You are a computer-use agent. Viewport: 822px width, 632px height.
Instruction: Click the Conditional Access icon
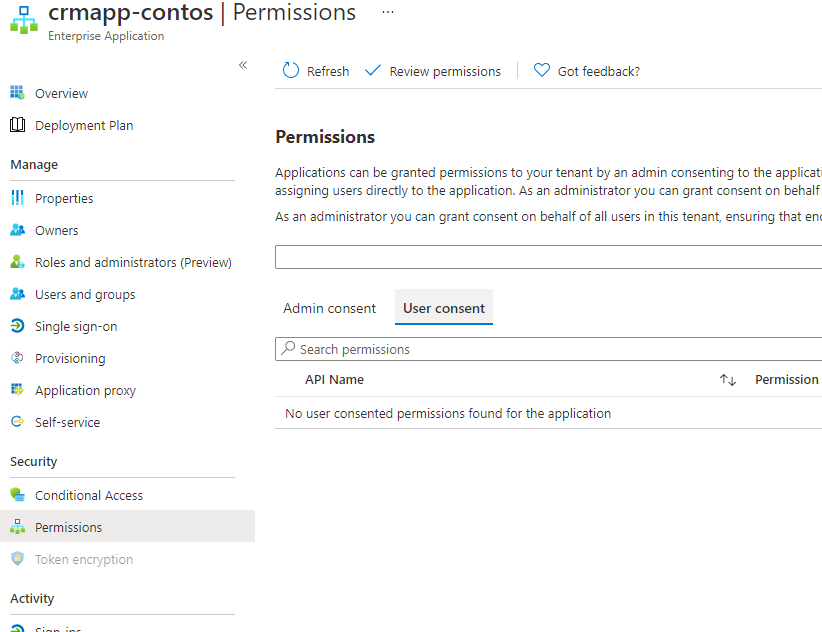coord(17,495)
